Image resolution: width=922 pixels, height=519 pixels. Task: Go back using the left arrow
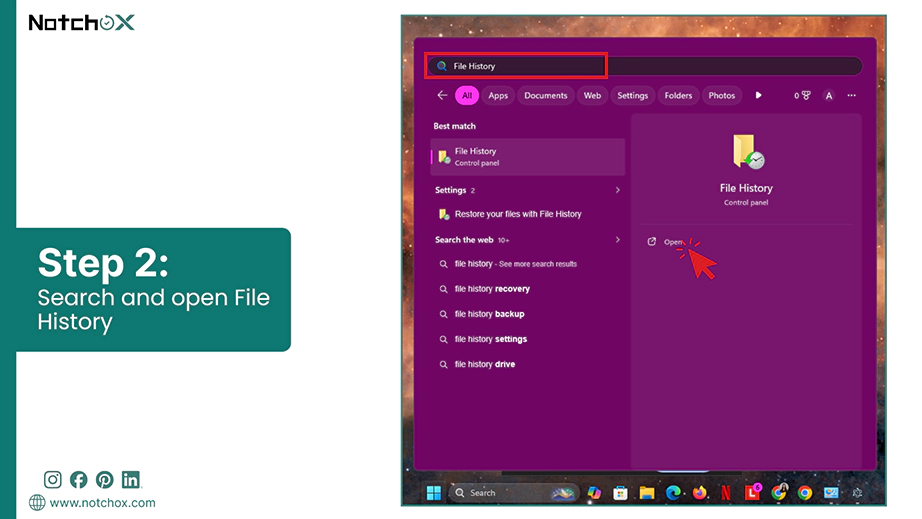point(442,95)
